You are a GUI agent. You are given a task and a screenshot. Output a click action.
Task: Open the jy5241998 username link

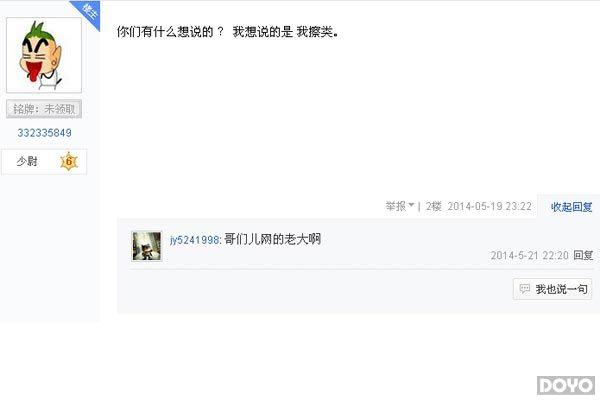point(195,240)
